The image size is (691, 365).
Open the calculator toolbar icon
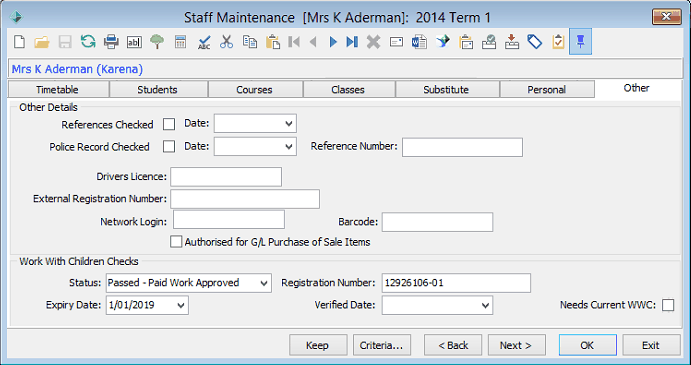tap(180, 42)
